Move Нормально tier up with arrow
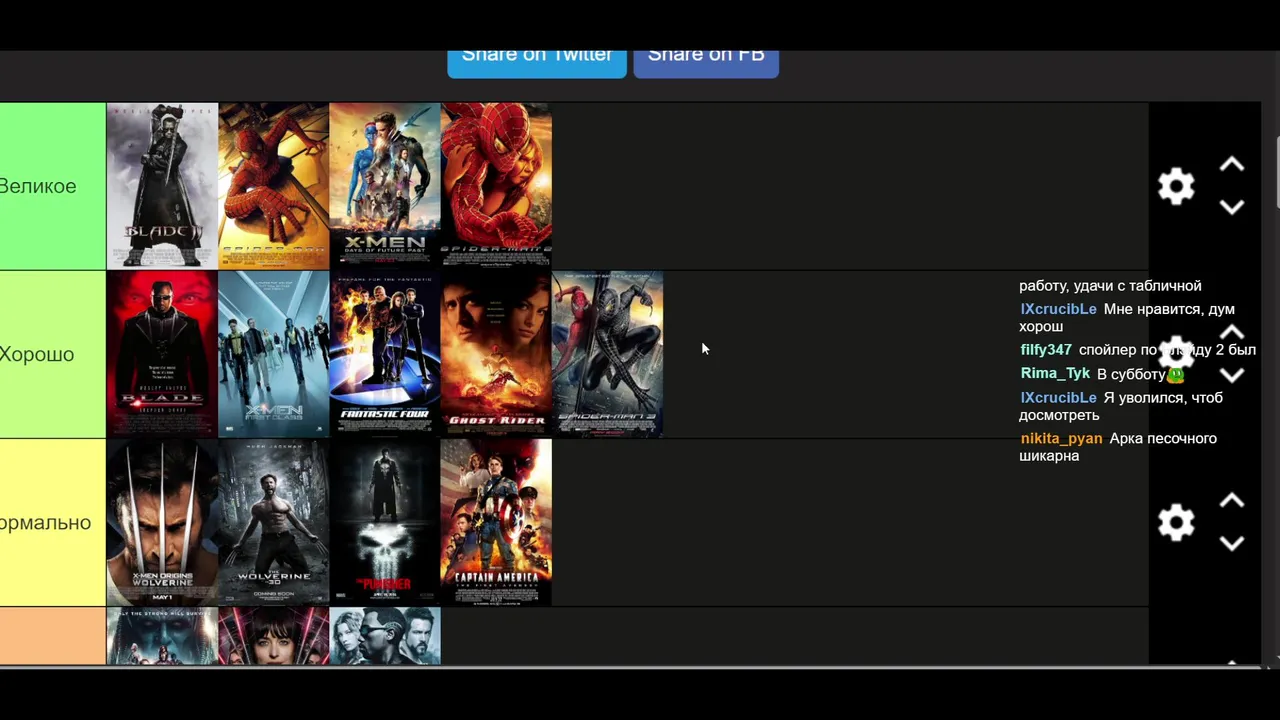Screen dimensions: 1280x720 pyautogui.click(x=1232, y=501)
